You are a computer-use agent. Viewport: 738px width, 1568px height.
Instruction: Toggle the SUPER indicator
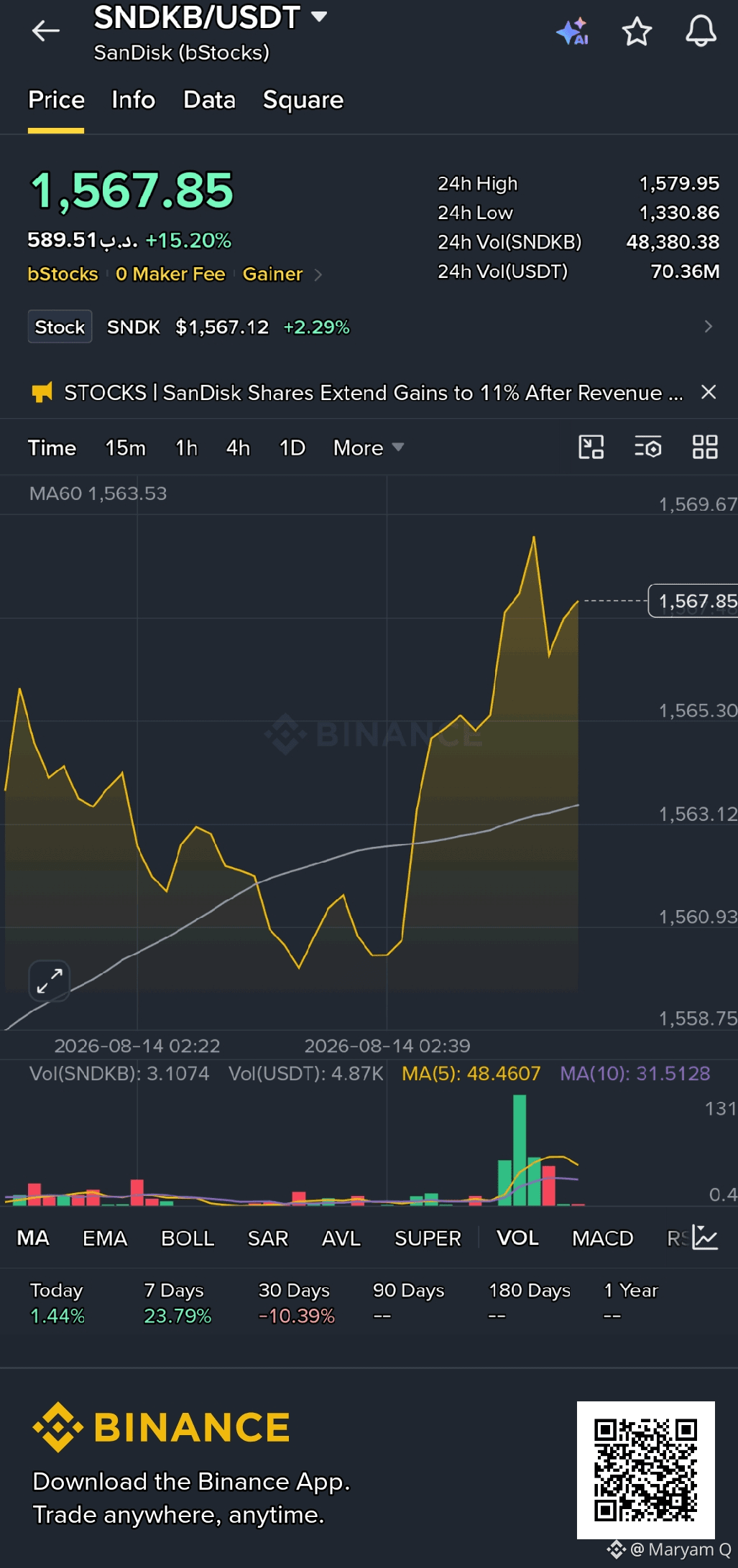[428, 1238]
